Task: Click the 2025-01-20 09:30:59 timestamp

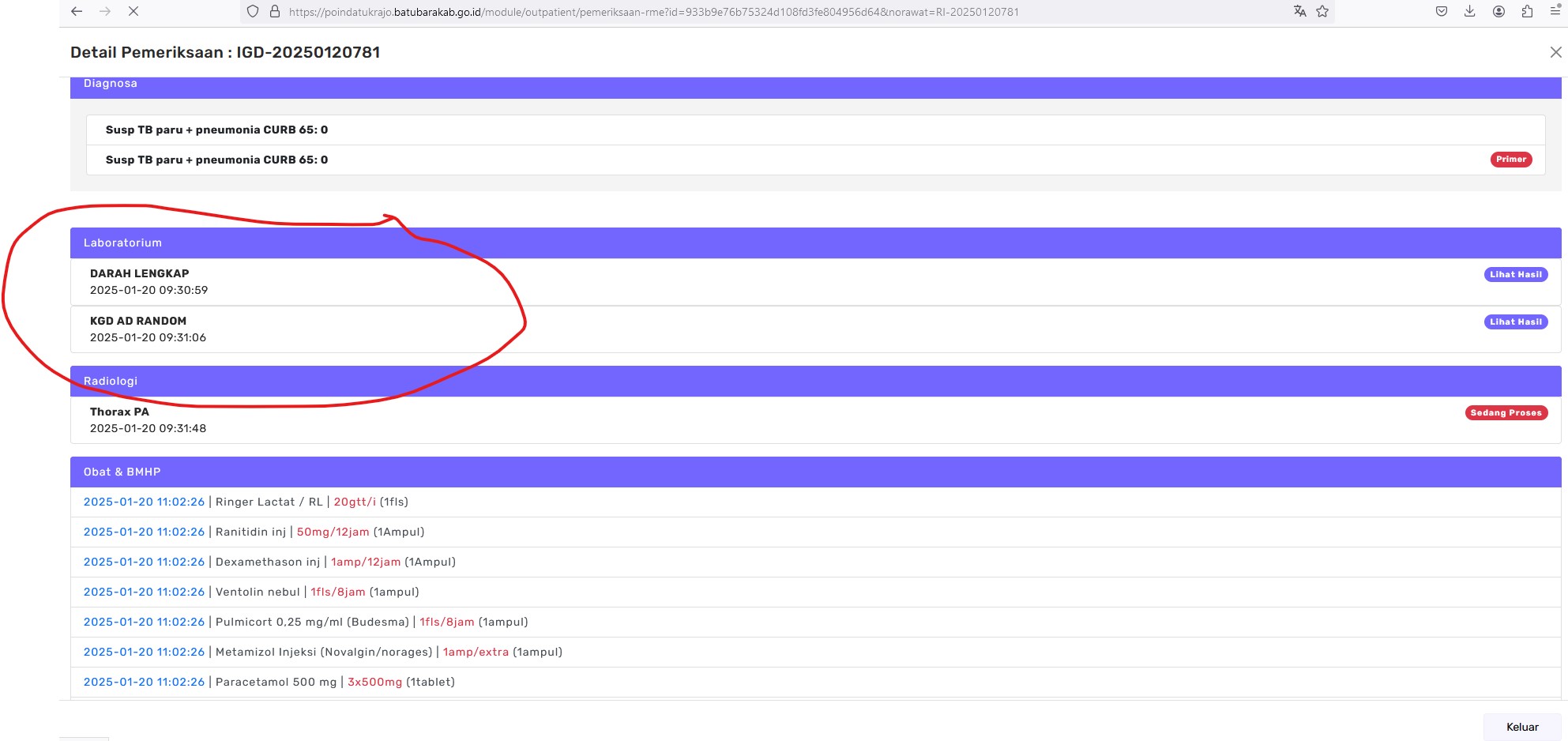Action: [x=149, y=291]
